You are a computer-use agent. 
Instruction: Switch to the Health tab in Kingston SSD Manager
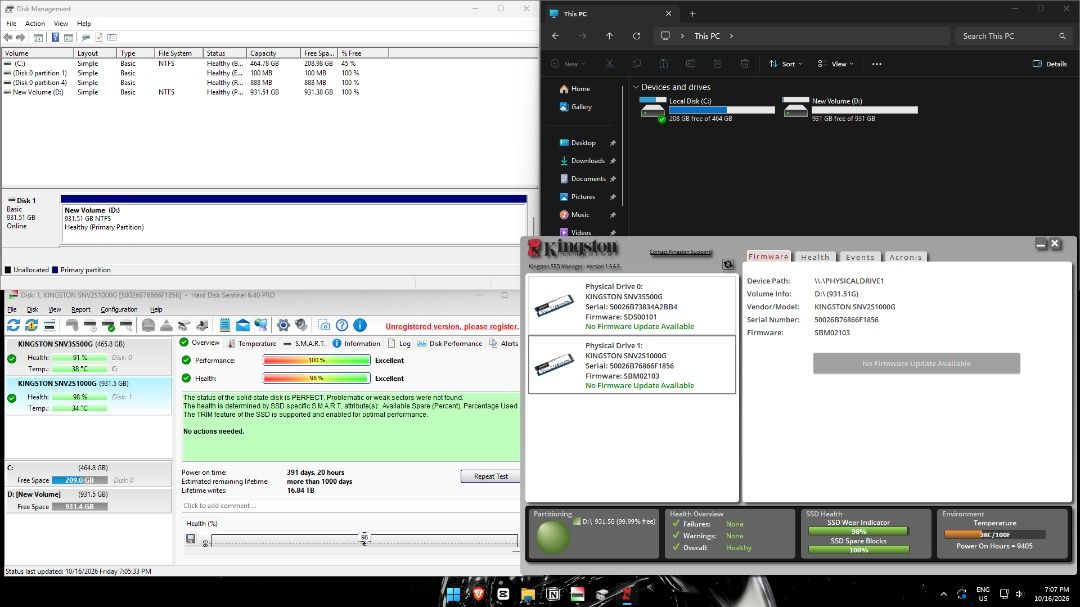(815, 257)
